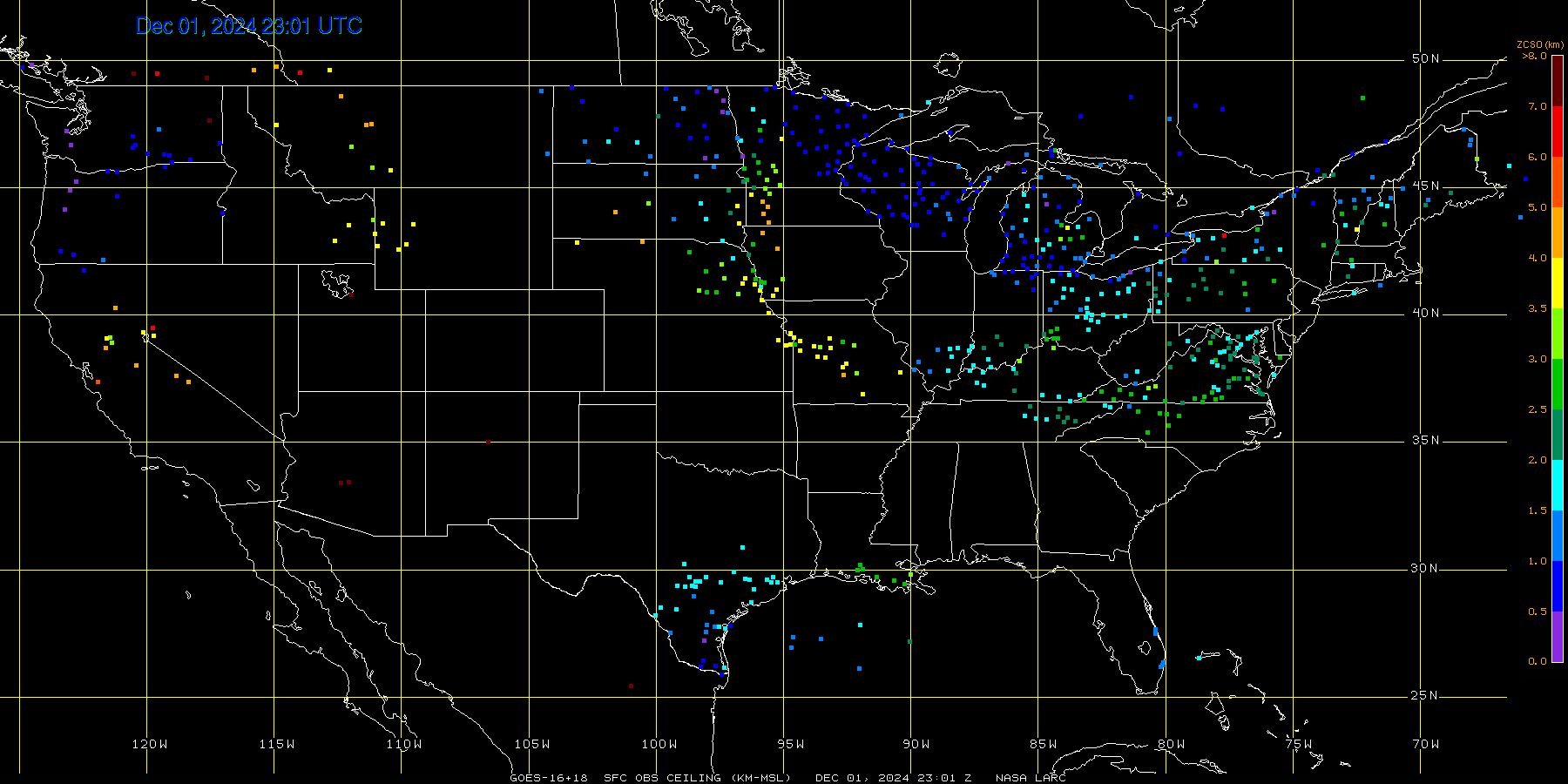Click the 70 W longitude label

(1426, 744)
